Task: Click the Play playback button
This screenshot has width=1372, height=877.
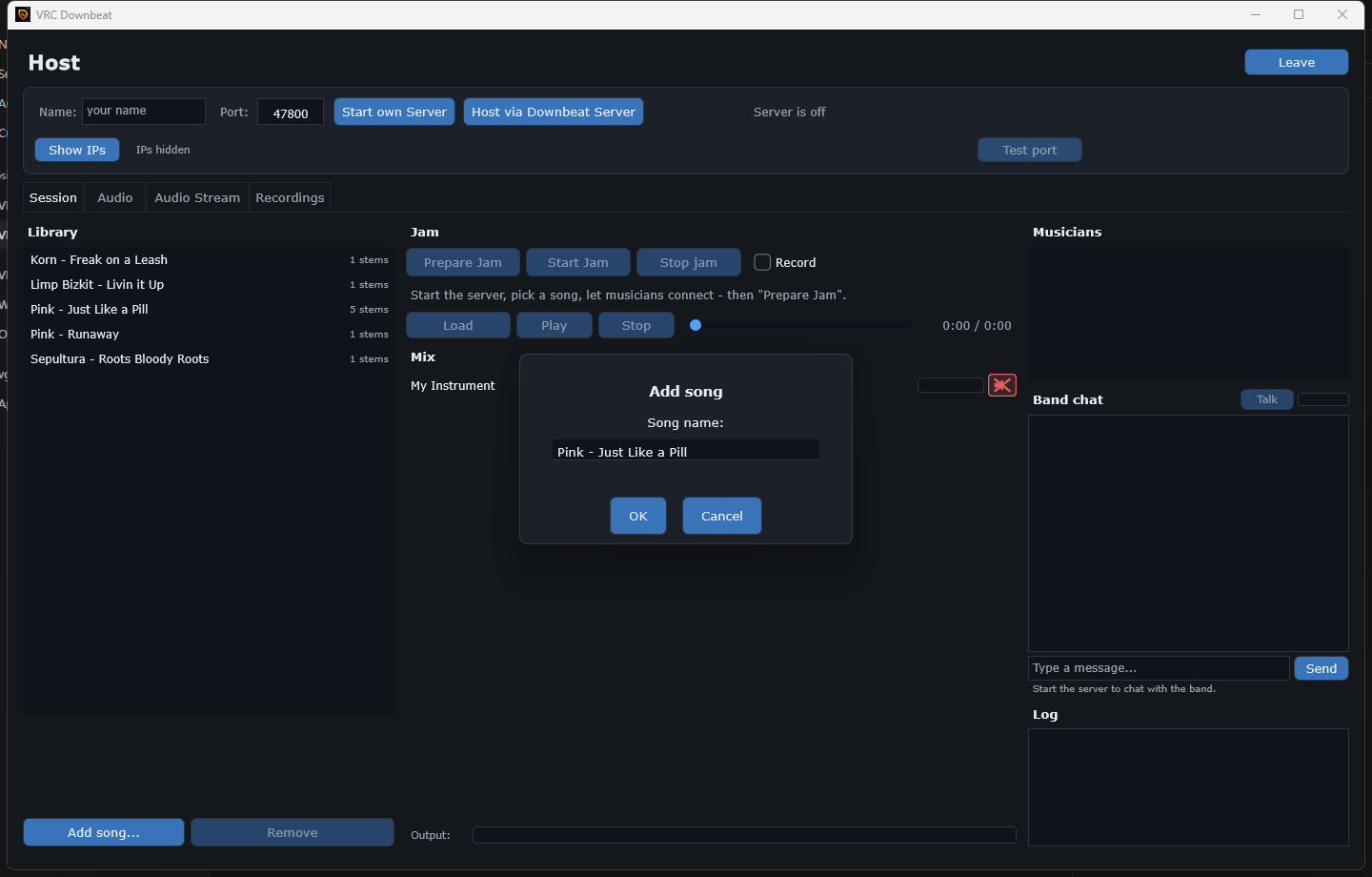Action: tap(555, 325)
